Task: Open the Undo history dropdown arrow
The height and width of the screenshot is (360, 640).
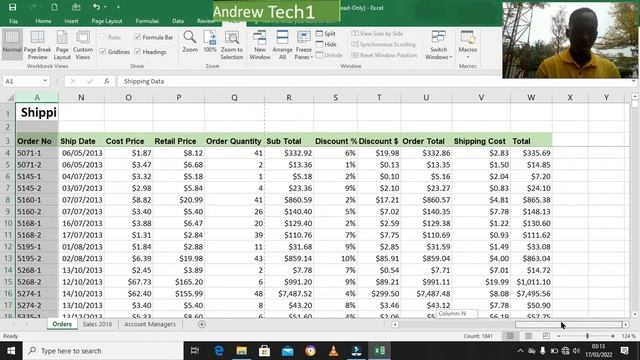Action: click(x=105, y=7)
